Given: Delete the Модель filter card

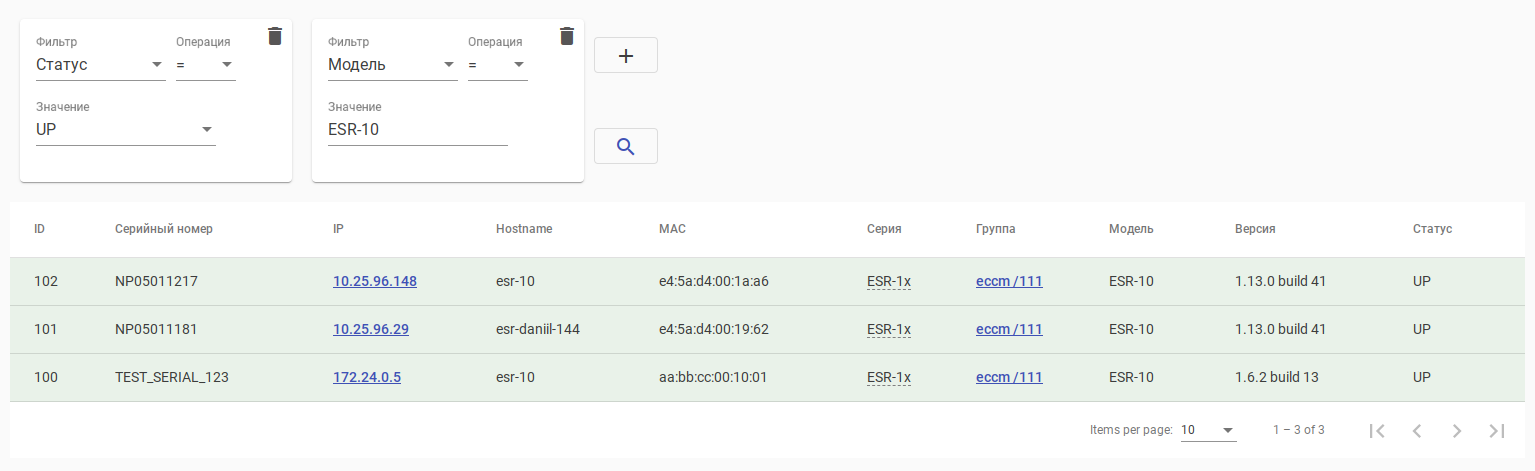Looking at the screenshot, I should (567, 36).
